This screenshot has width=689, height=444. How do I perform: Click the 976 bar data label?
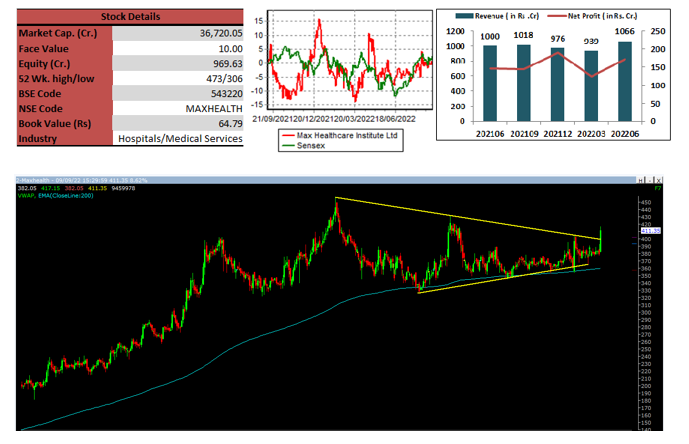558,39
